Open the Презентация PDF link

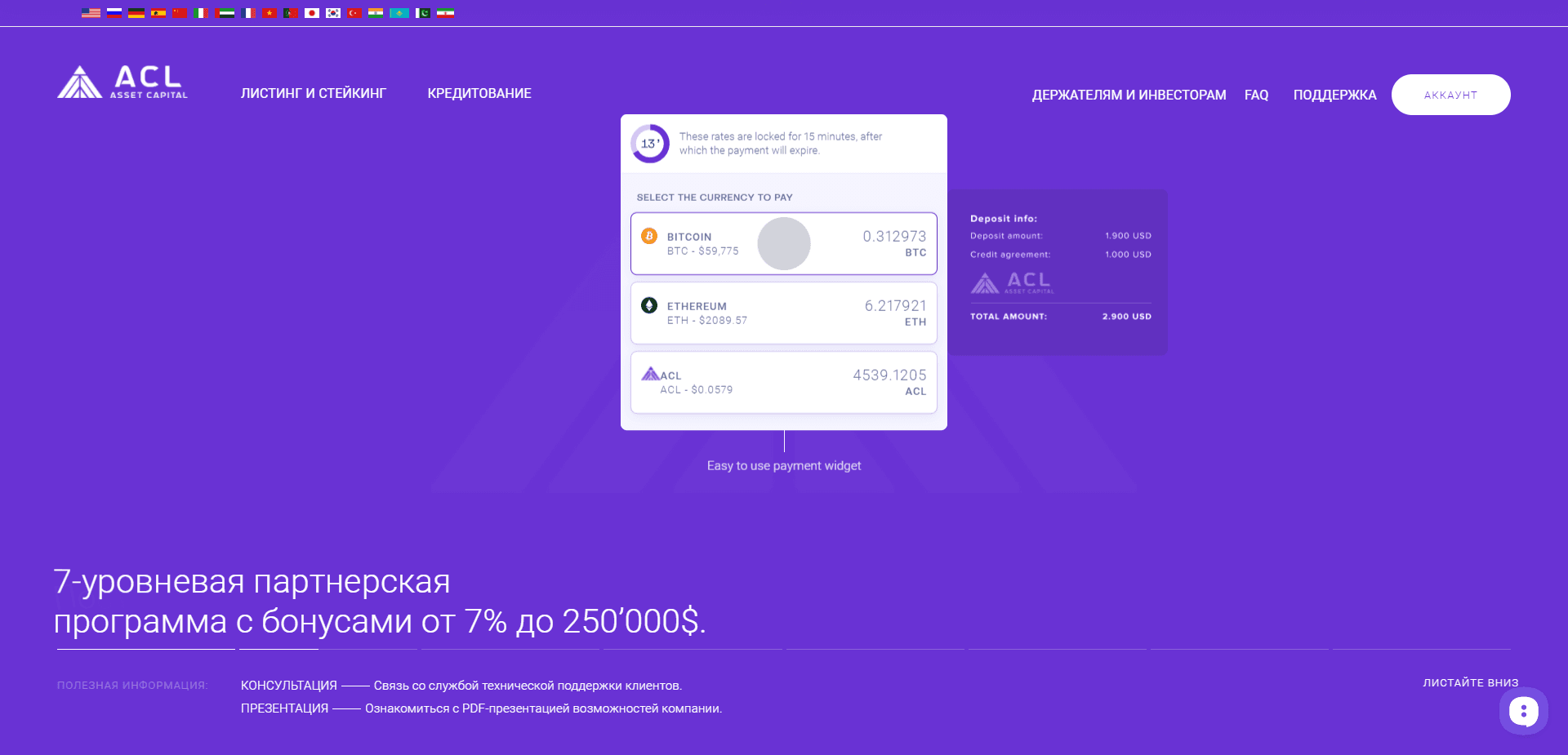point(284,708)
